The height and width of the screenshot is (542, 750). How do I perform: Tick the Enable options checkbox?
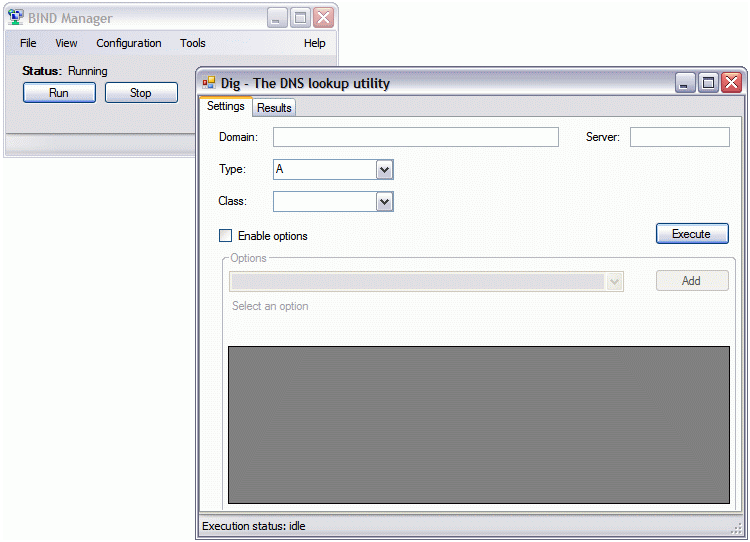(x=225, y=235)
